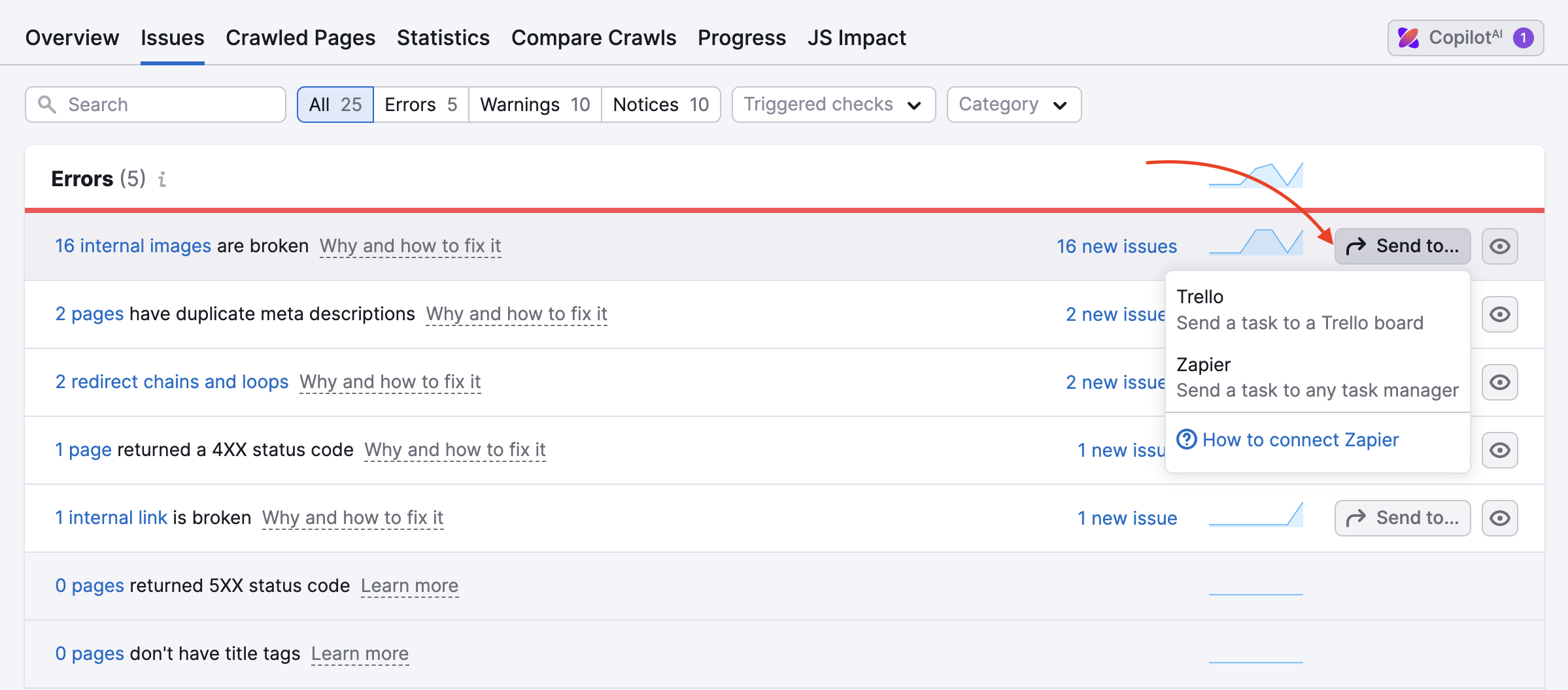The image size is (1568, 690).
Task: Select the Warnings filter showing 10
Action: tap(534, 104)
